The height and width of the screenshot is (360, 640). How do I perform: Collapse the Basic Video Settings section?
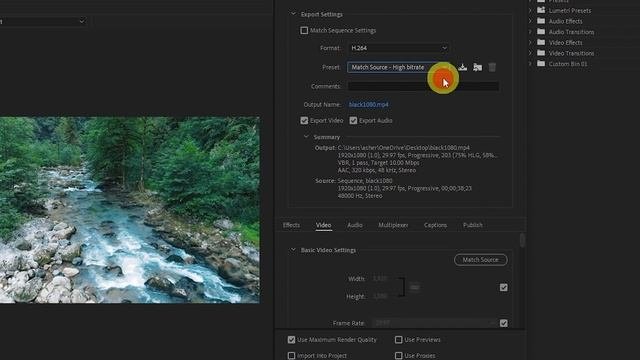pos(293,250)
